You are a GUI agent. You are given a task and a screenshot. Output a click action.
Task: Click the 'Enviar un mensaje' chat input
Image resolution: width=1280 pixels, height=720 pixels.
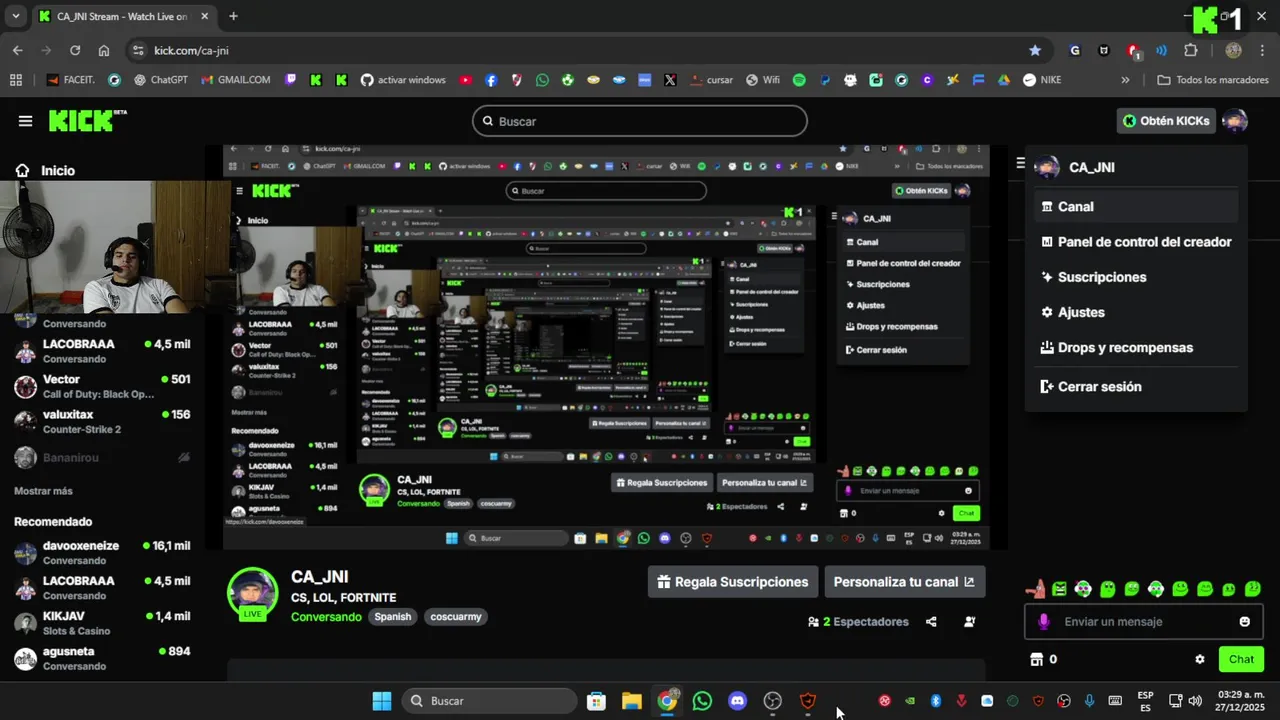coord(1145,622)
